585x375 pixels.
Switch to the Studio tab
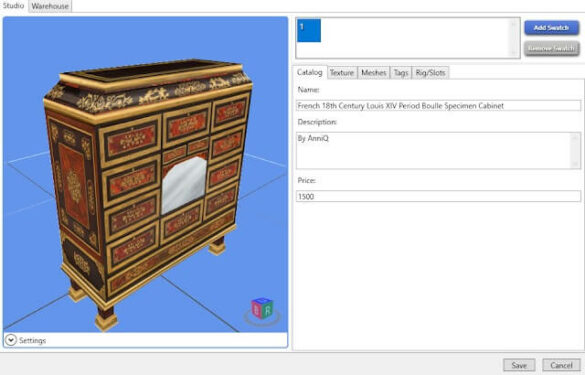click(x=13, y=6)
